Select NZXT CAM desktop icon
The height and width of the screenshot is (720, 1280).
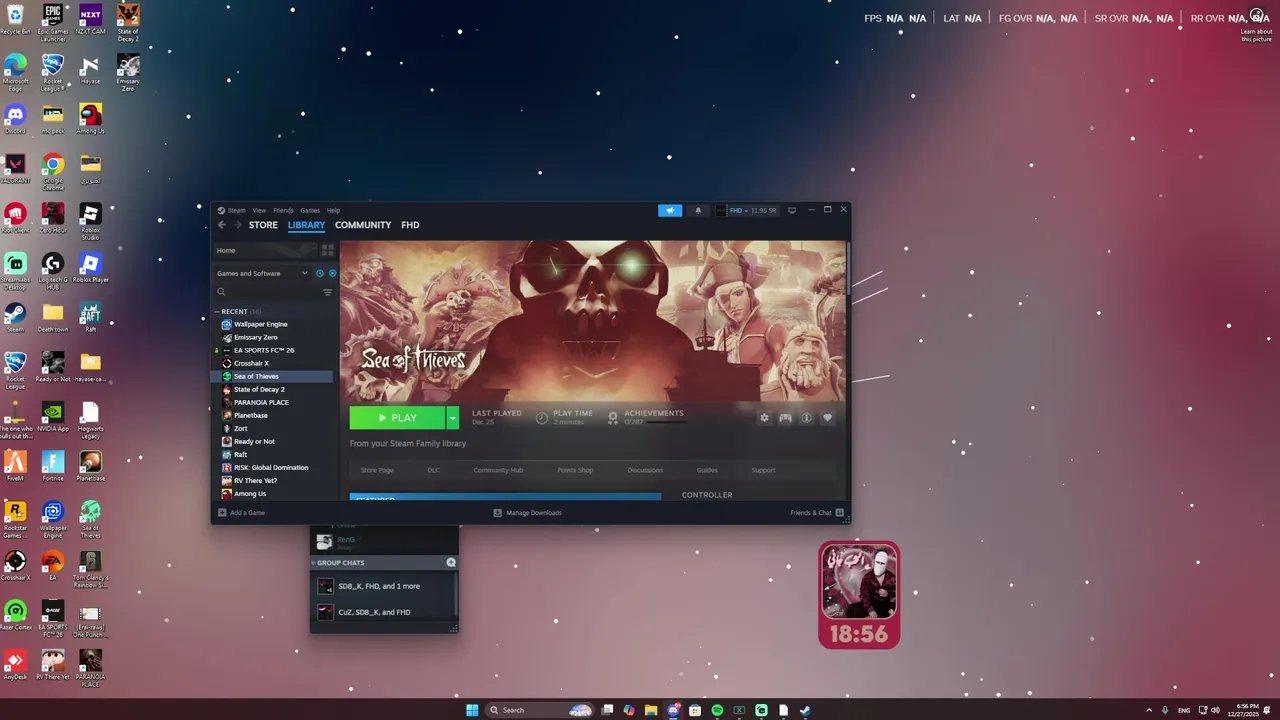point(90,20)
